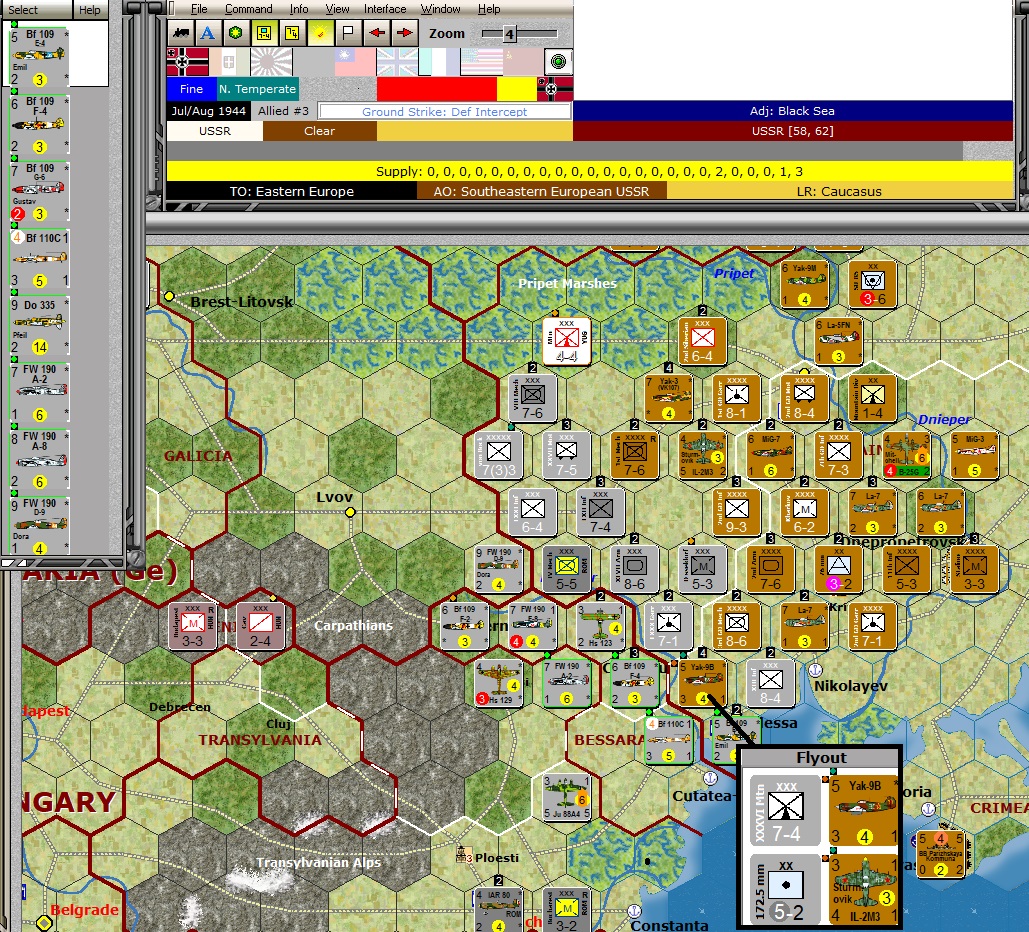Click the yellow Supply status line

[x=589, y=171]
